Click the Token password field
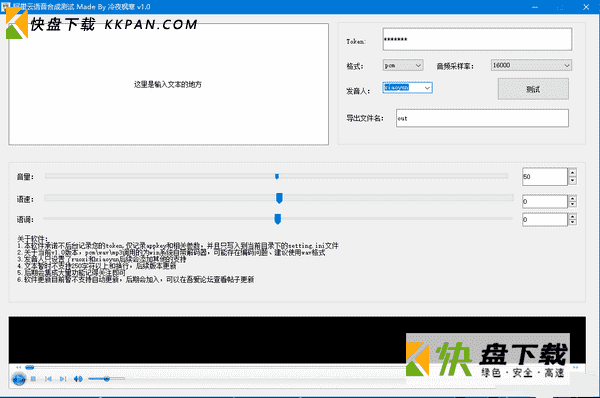600x398 pixels. pyautogui.click(x=477, y=39)
